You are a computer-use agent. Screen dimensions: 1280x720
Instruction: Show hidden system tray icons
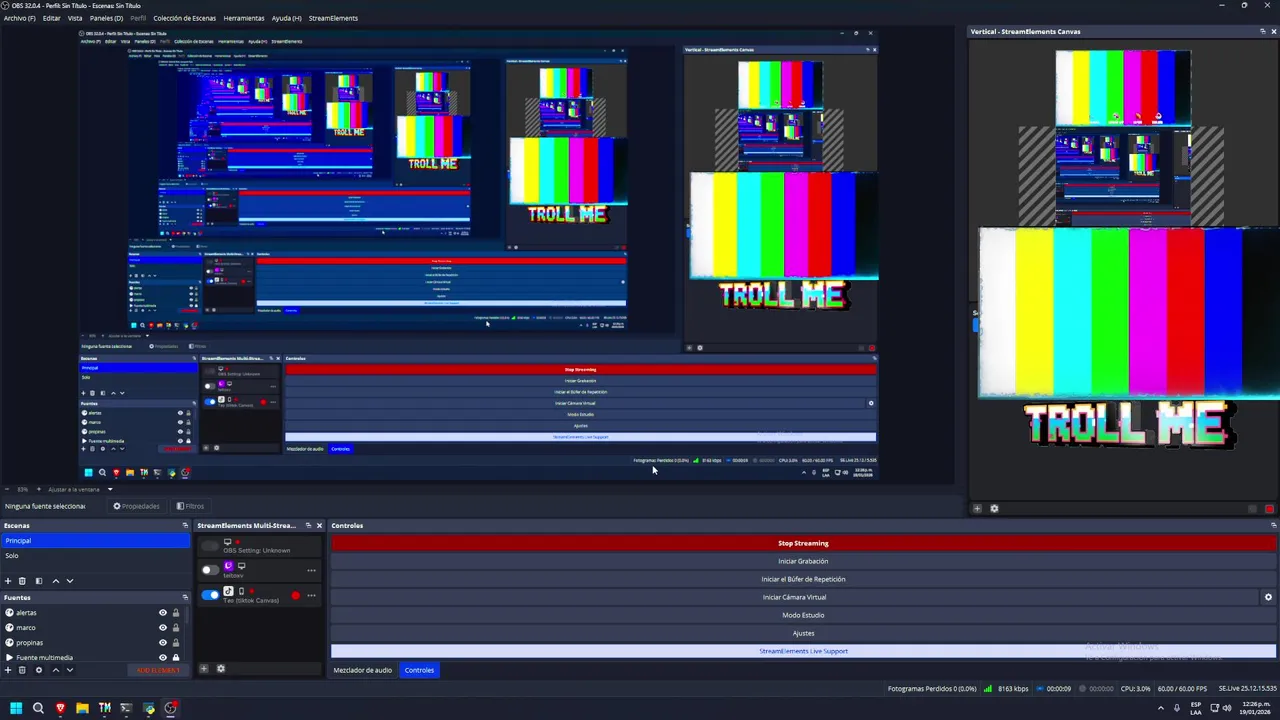tap(1161, 708)
